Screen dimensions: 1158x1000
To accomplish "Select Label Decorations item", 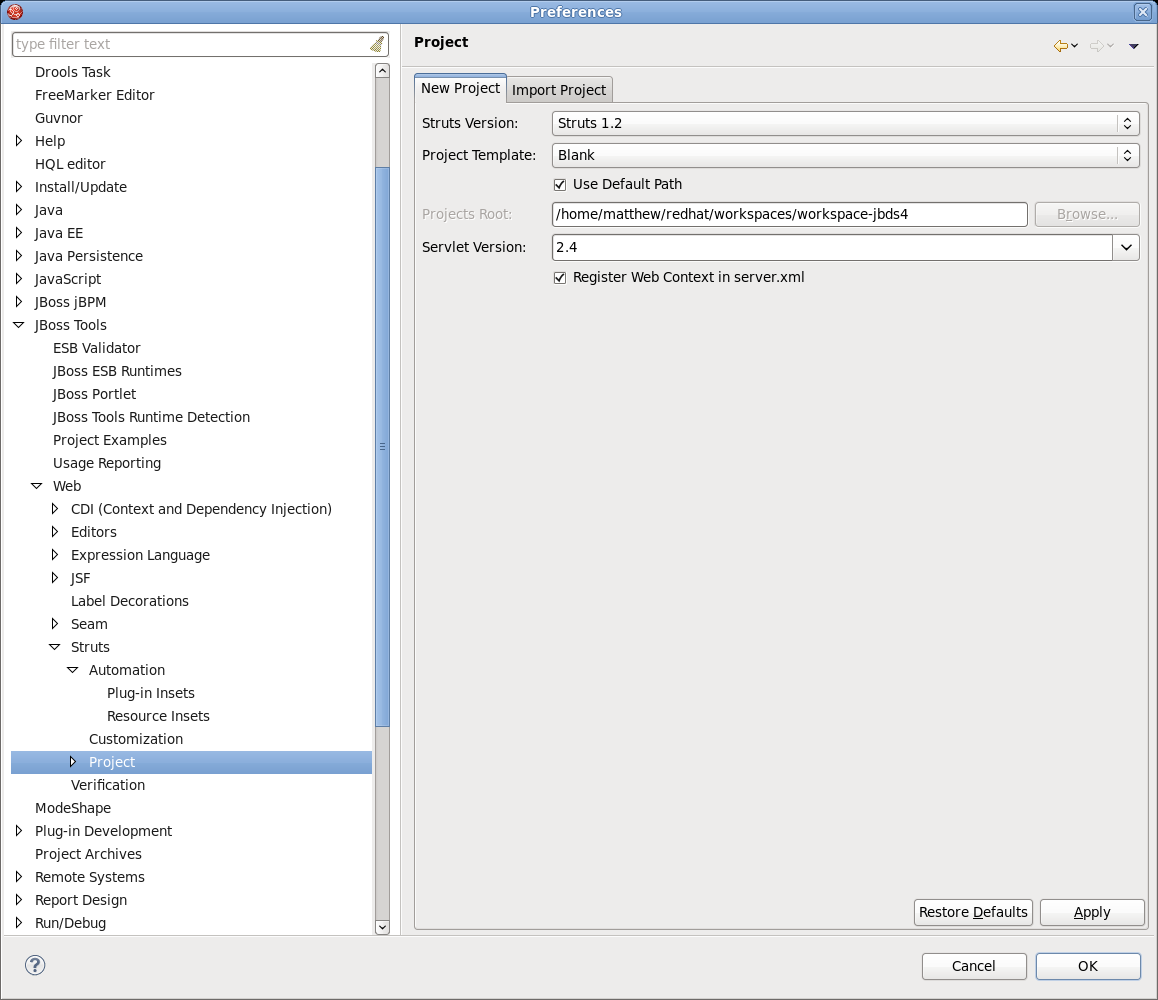I will coord(129,601).
